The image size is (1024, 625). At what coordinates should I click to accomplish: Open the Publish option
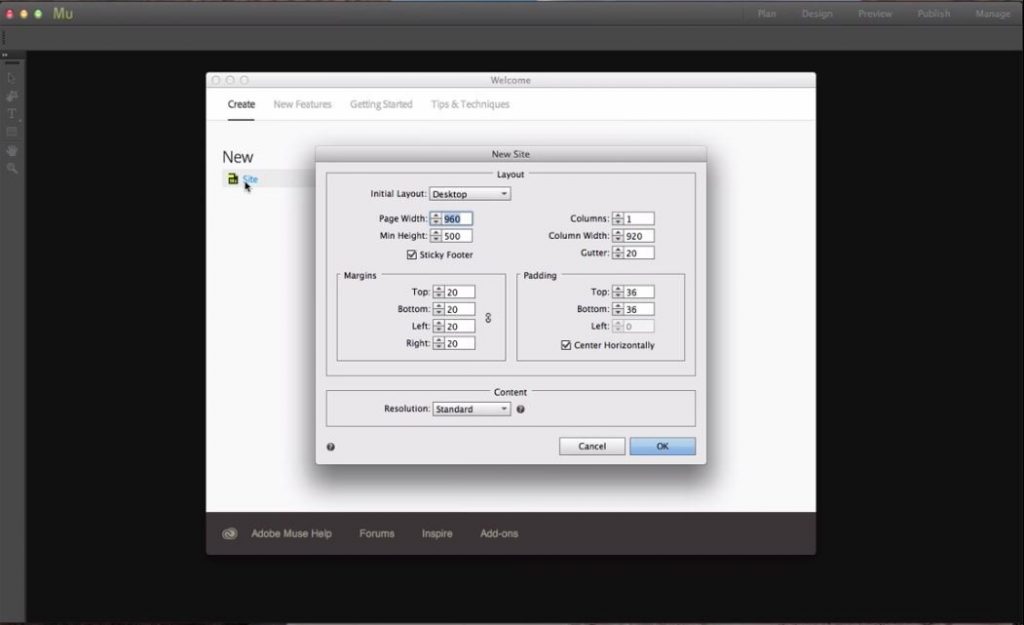(934, 14)
